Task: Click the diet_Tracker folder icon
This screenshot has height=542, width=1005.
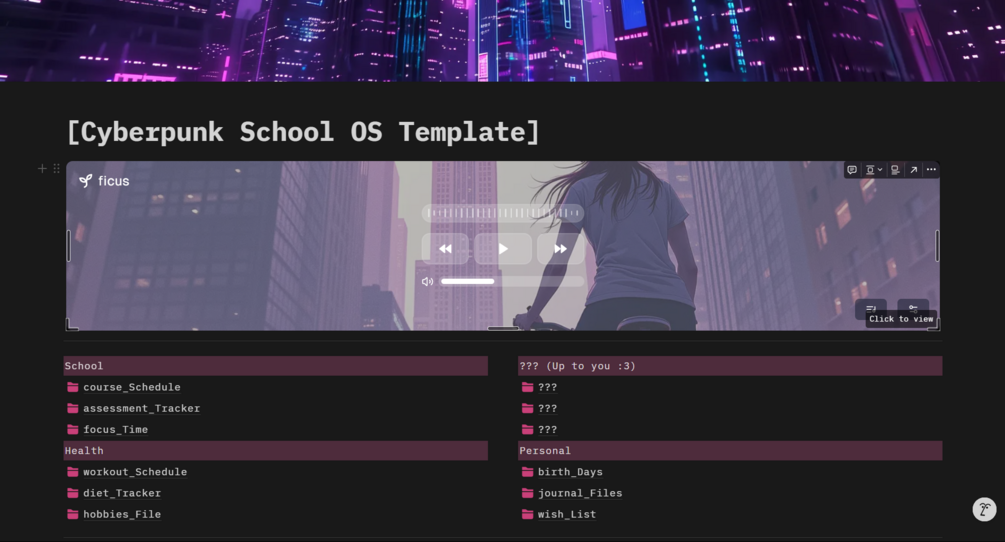Action: [x=72, y=493]
